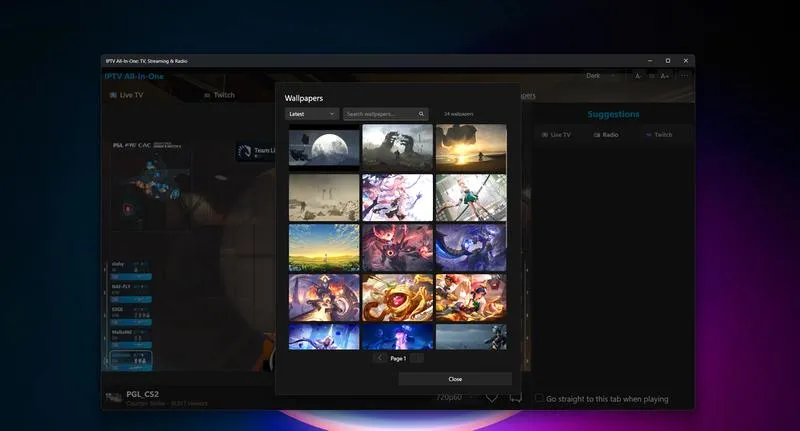This screenshot has width=800, height=431.
Task: Select the golden sunset cloud wallpaper
Action: click(x=471, y=147)
